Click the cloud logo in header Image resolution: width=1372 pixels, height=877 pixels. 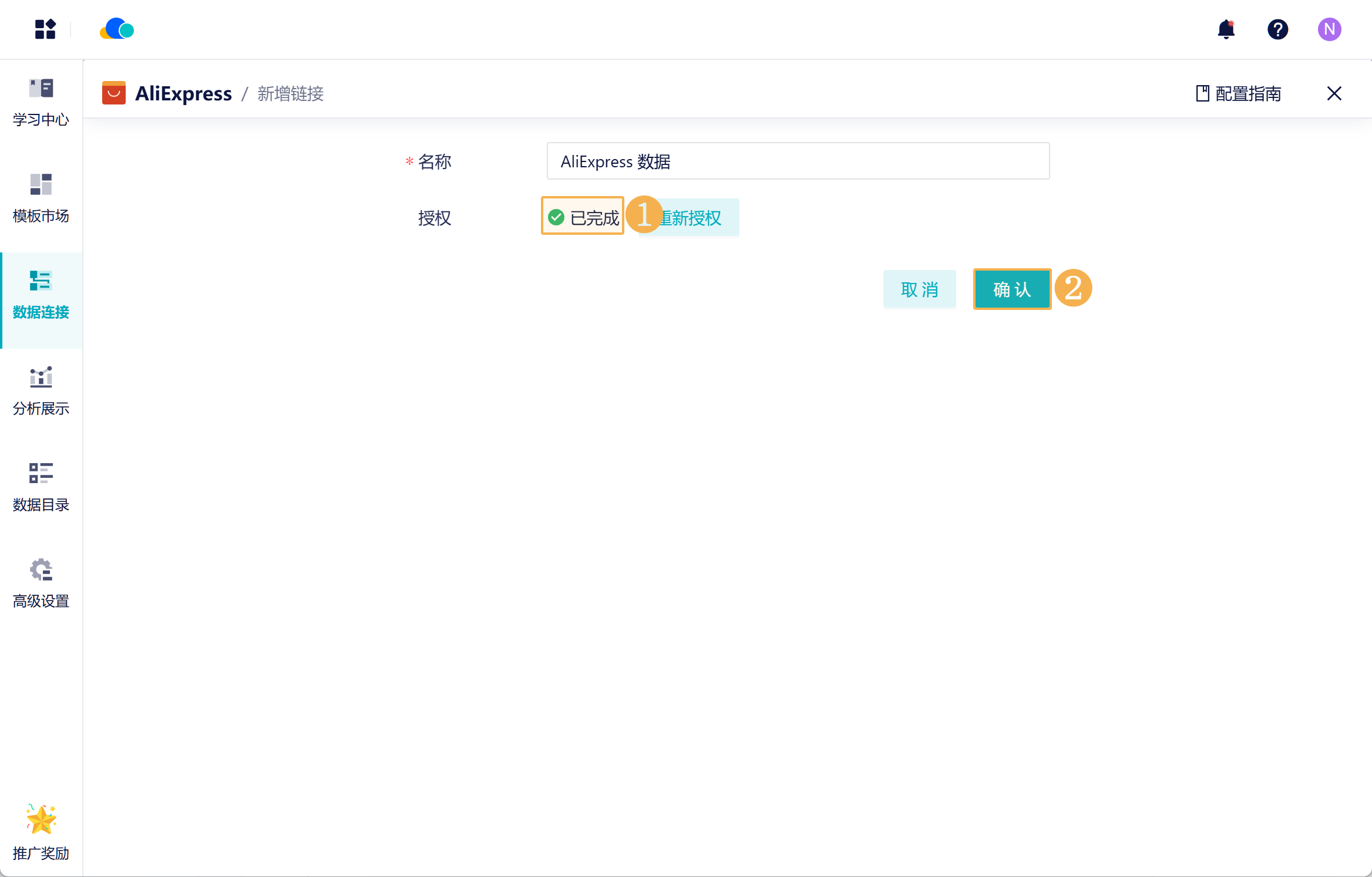tap(117, 29)
